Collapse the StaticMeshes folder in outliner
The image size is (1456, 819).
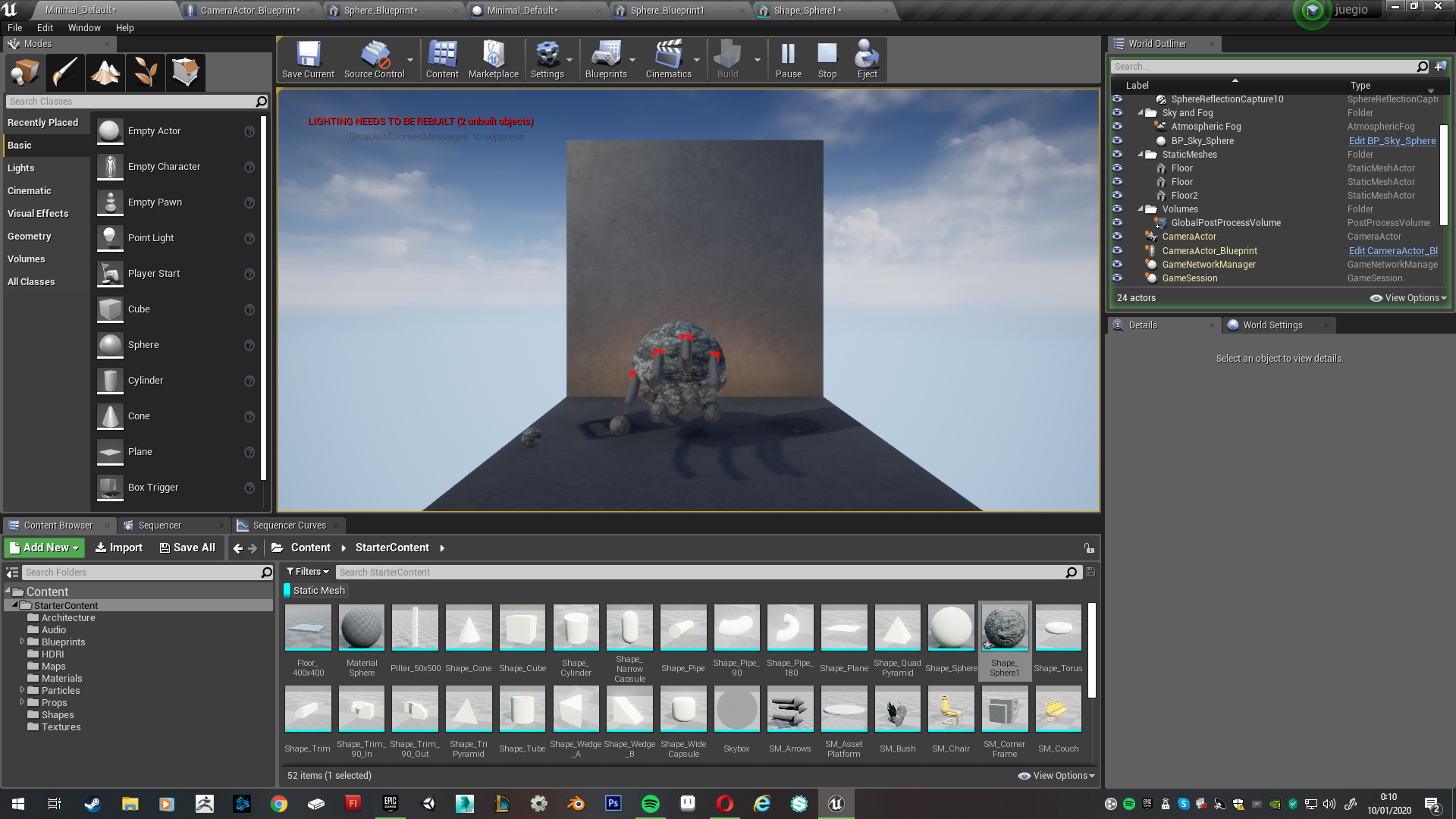(x=1140, y=155)
